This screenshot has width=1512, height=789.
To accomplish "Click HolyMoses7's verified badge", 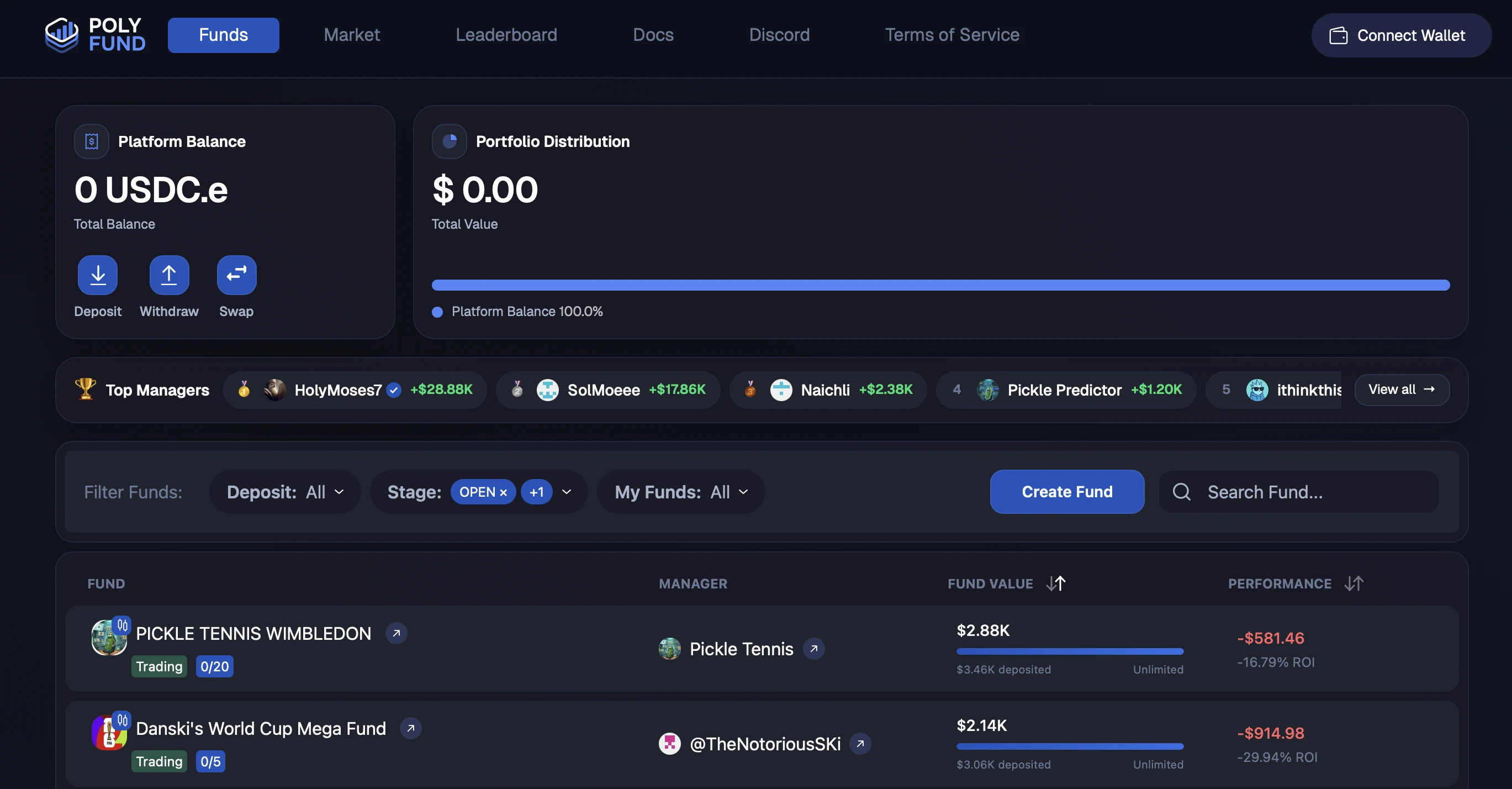I will coord(394,390).
